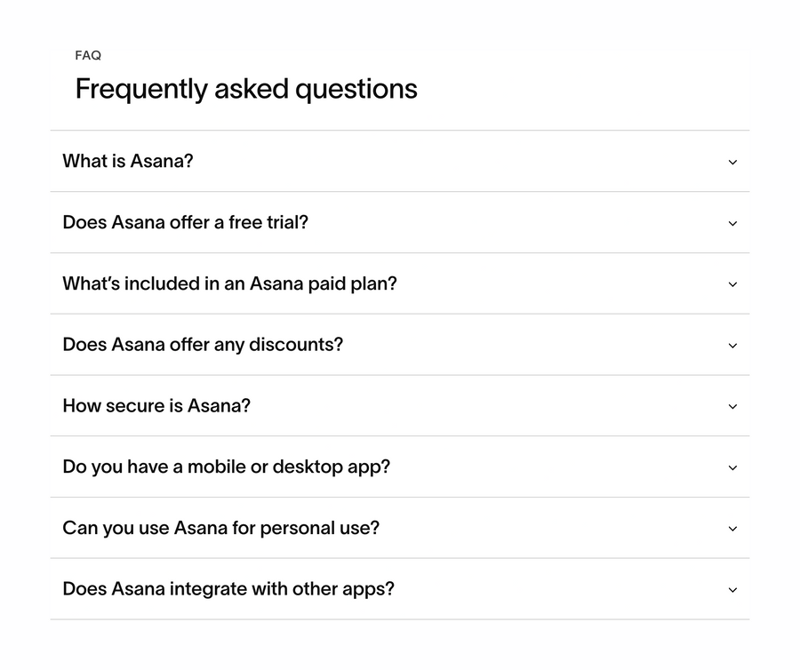
Task: Click the chevron next to 'Does Asana offer any discounts?'
Action: tap(731, 345)
